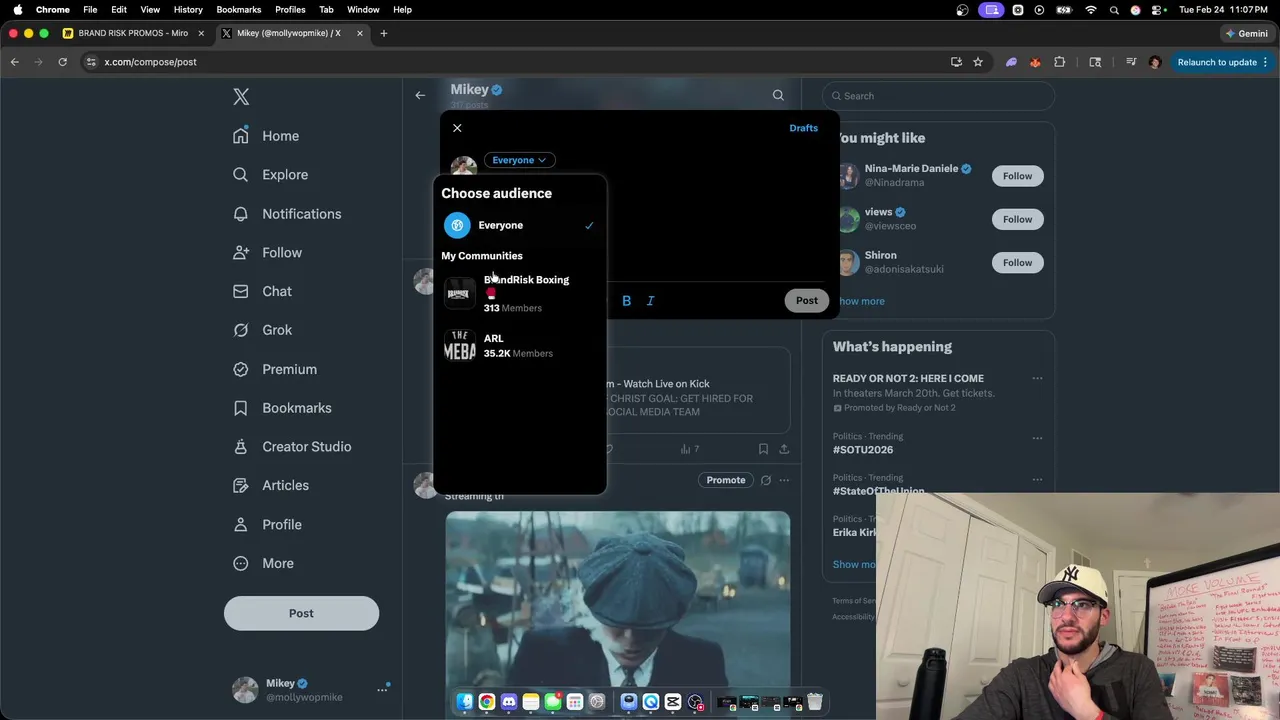Screen dimensions: 1280x720
Task: Open Creator Studio from sidebar
Action: 292,447
